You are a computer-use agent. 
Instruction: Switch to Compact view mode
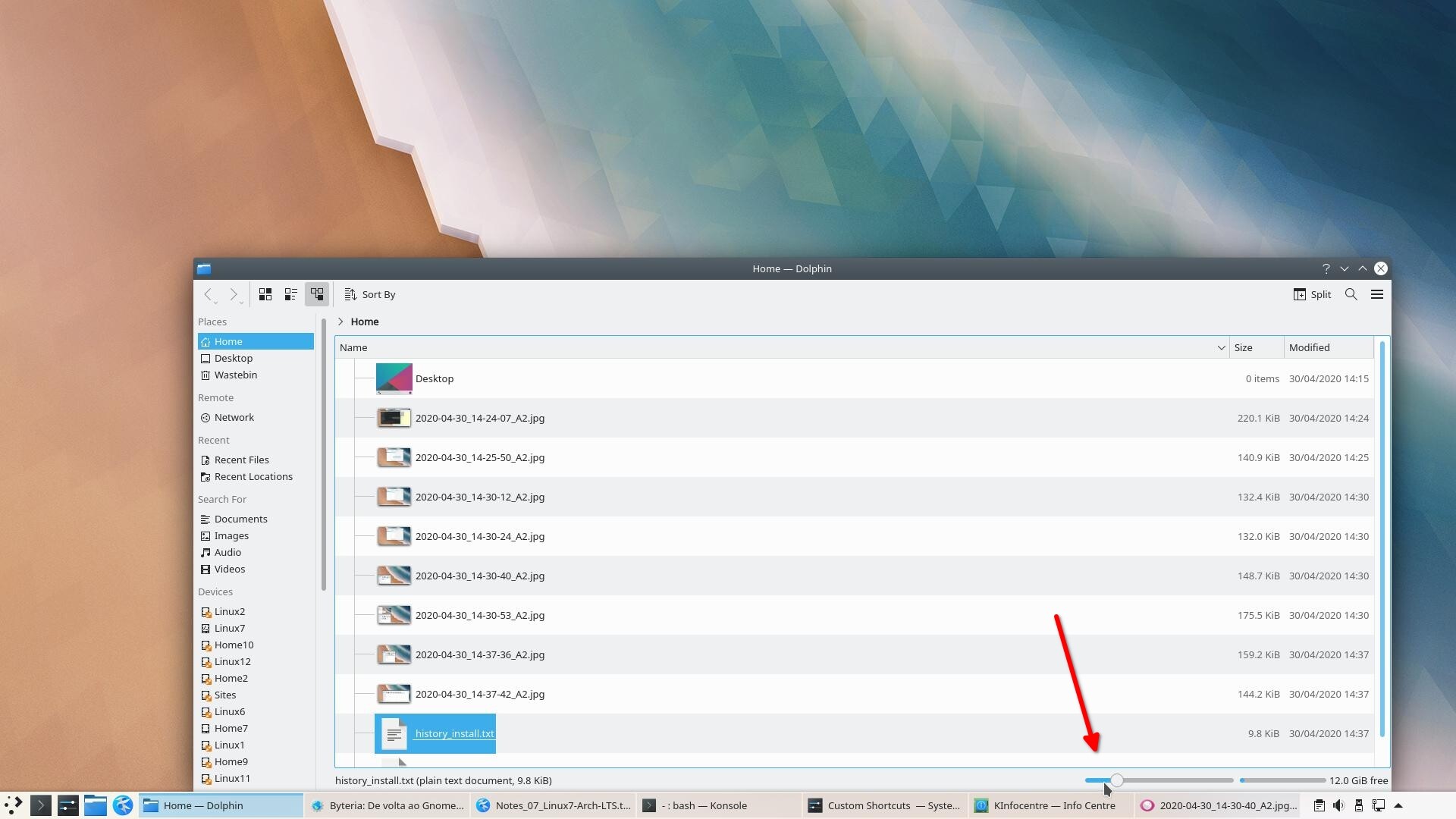[x=290, y=294]
